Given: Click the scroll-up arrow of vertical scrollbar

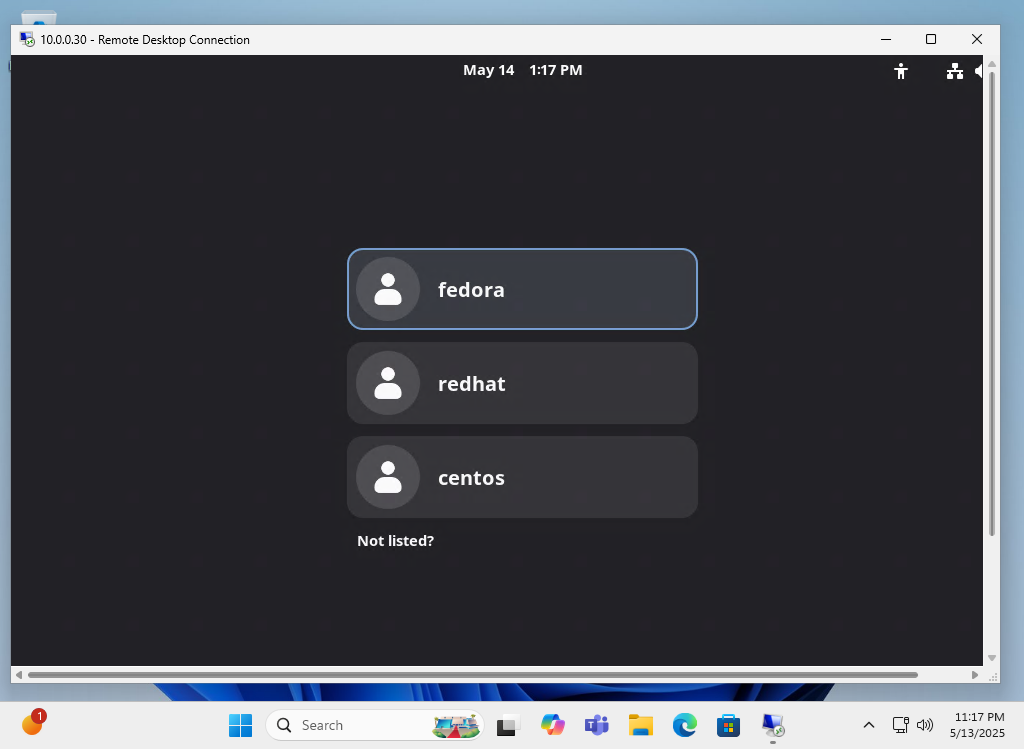Looking at the screenshot, I should (992, 64).
